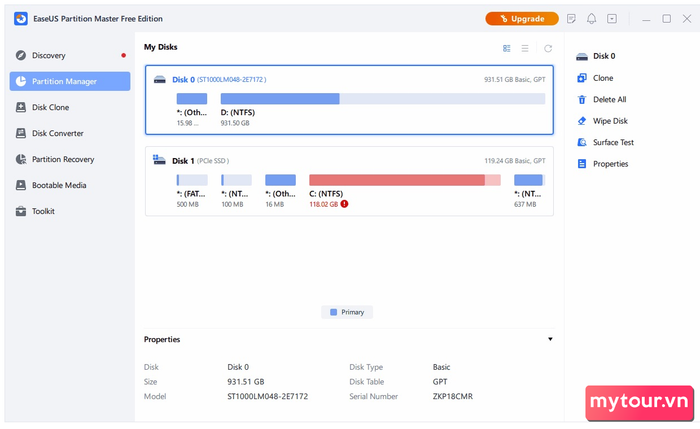Click the Disk 0 drive icon in right panel
Image resolution: width=700 pixels, height=429 pixels.
[582, 56]
